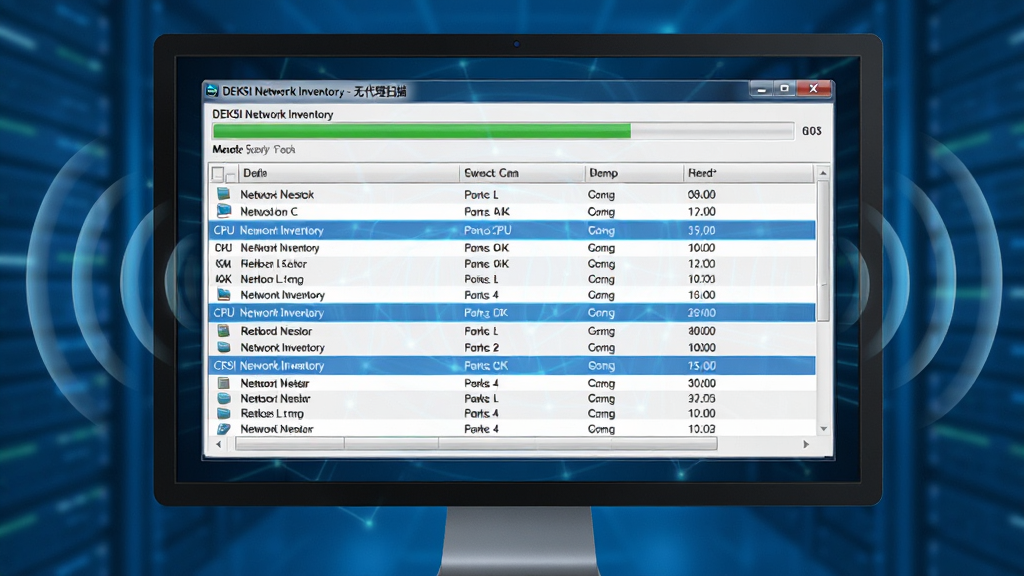
Task: Click the Grmg cell in Retlood row
Action: click(x=601, y=331)
